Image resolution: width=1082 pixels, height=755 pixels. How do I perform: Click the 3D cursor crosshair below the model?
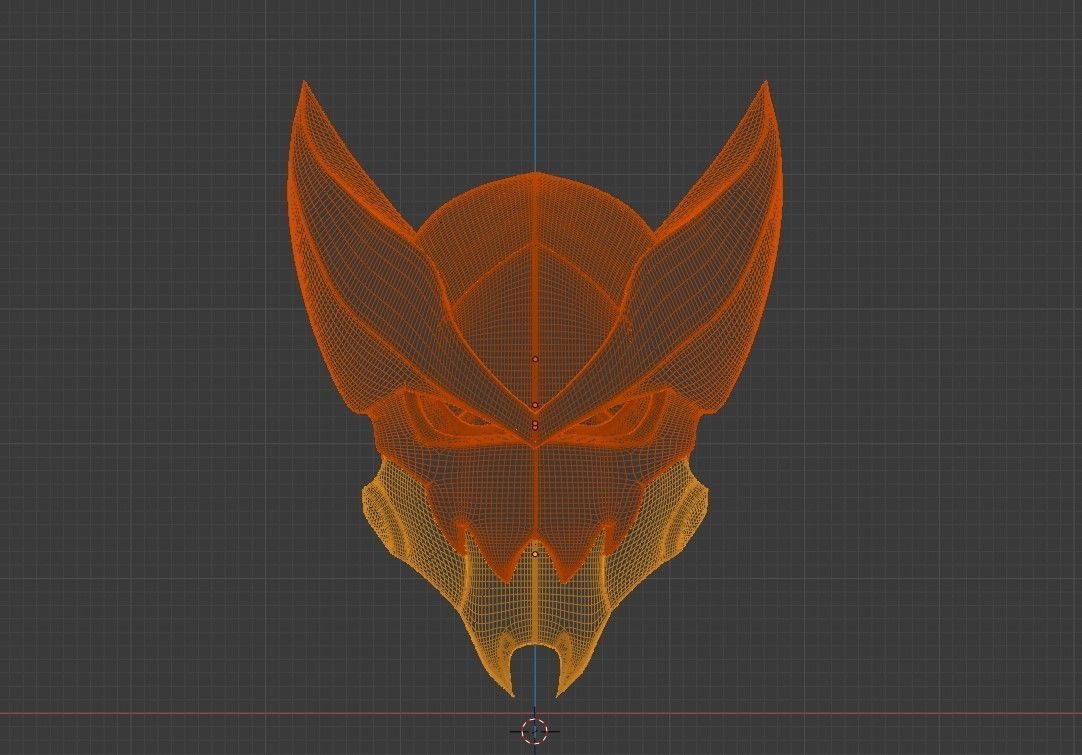pyautogui.click(x=535, y=730)
